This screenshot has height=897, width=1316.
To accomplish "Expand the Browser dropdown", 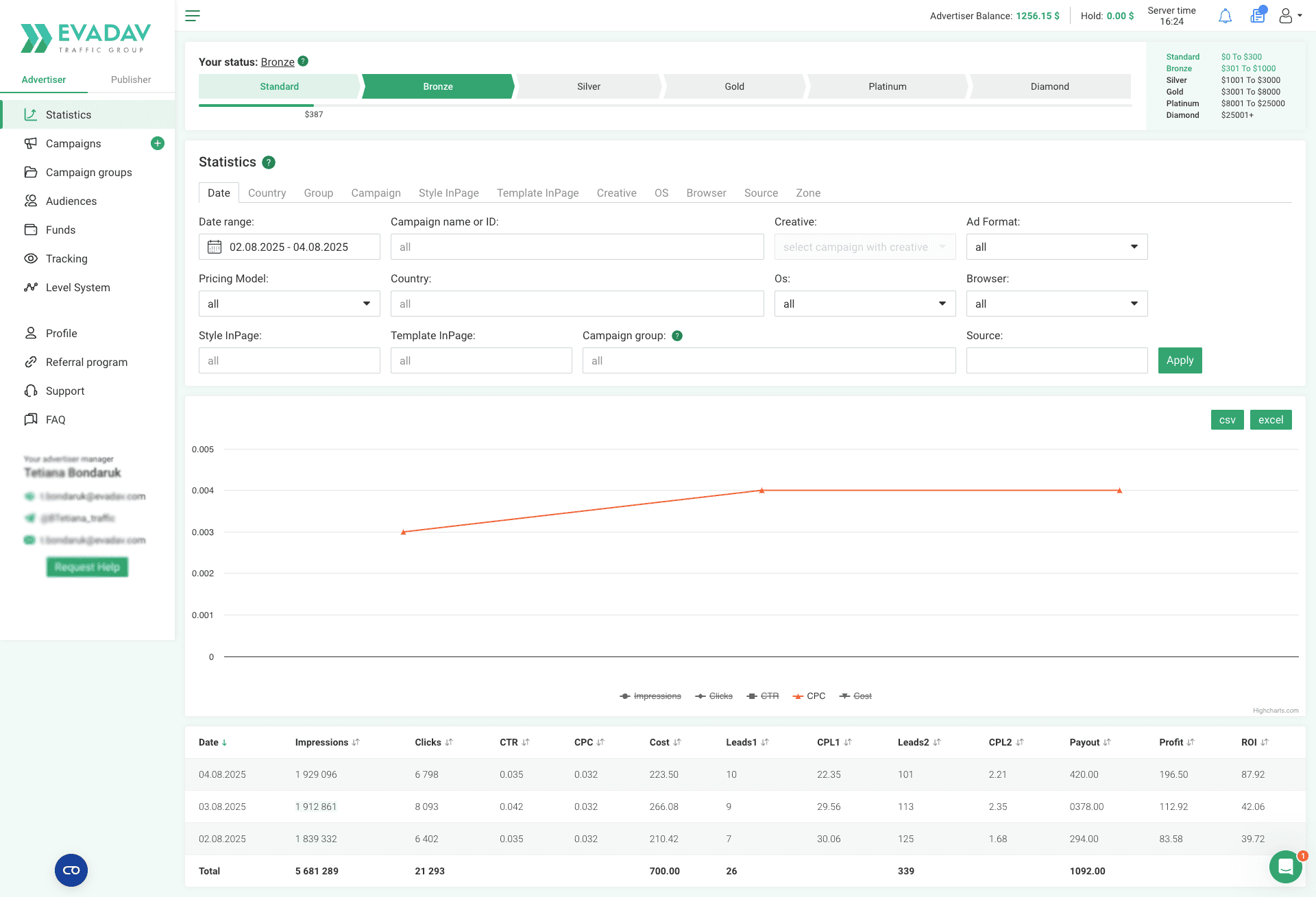I will point(1057,304).
